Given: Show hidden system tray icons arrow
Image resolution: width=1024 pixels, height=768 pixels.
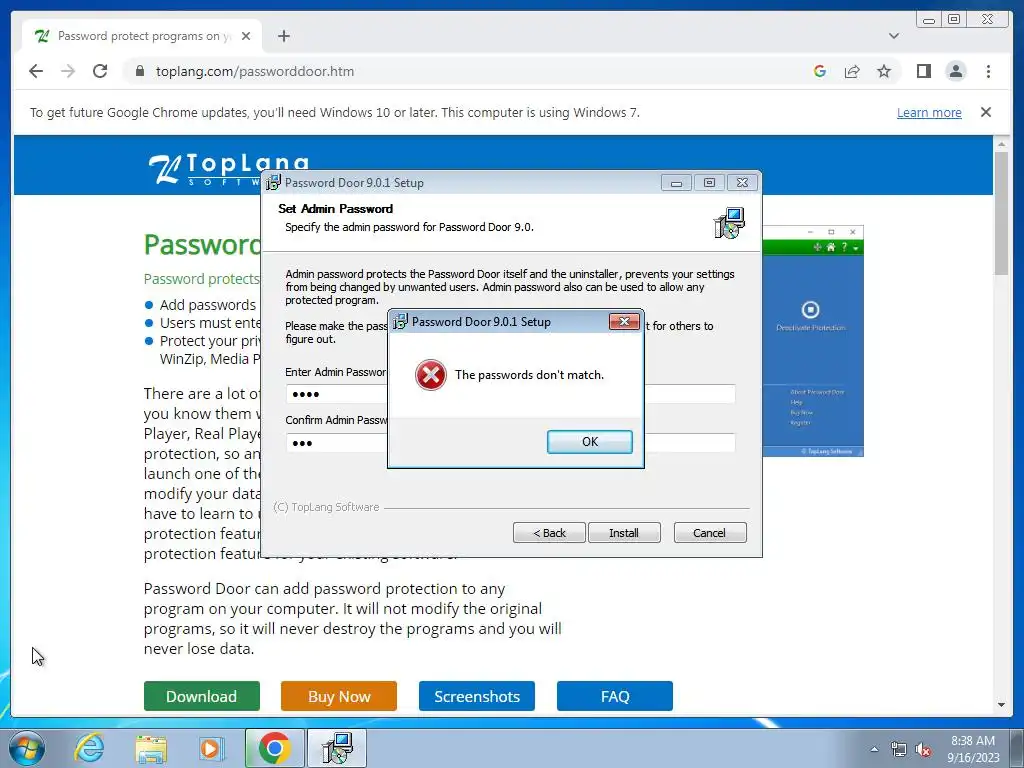Looking at the screenshot, I should [874, 748].
